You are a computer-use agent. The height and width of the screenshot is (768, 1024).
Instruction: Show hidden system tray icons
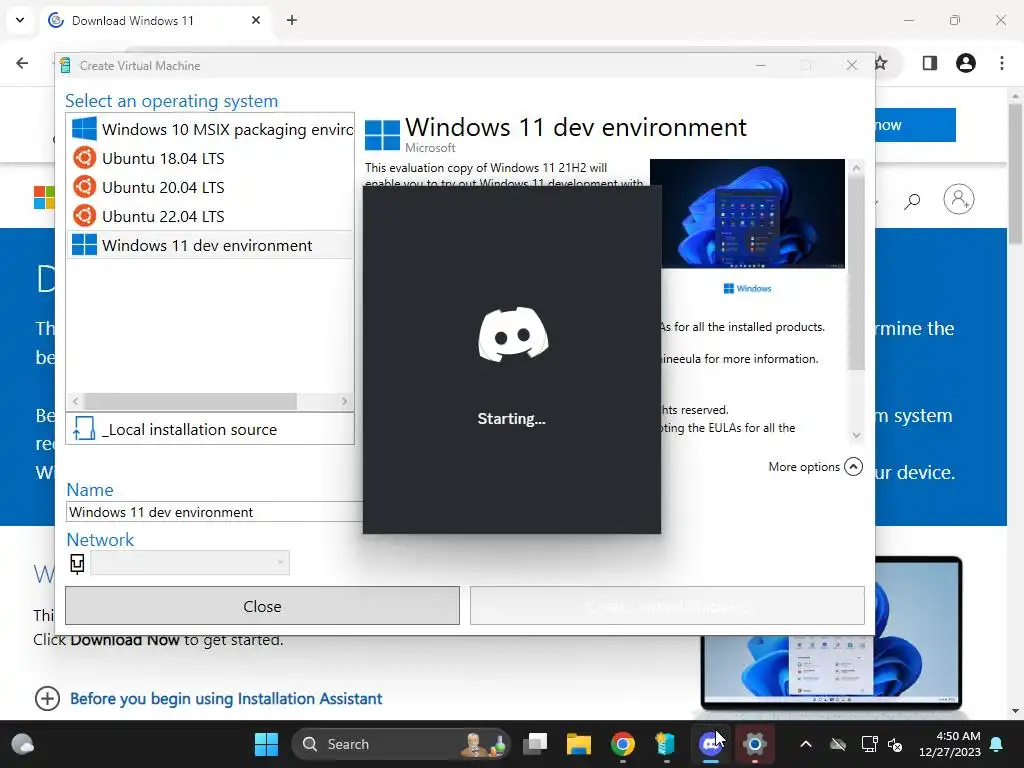(806, 744)
